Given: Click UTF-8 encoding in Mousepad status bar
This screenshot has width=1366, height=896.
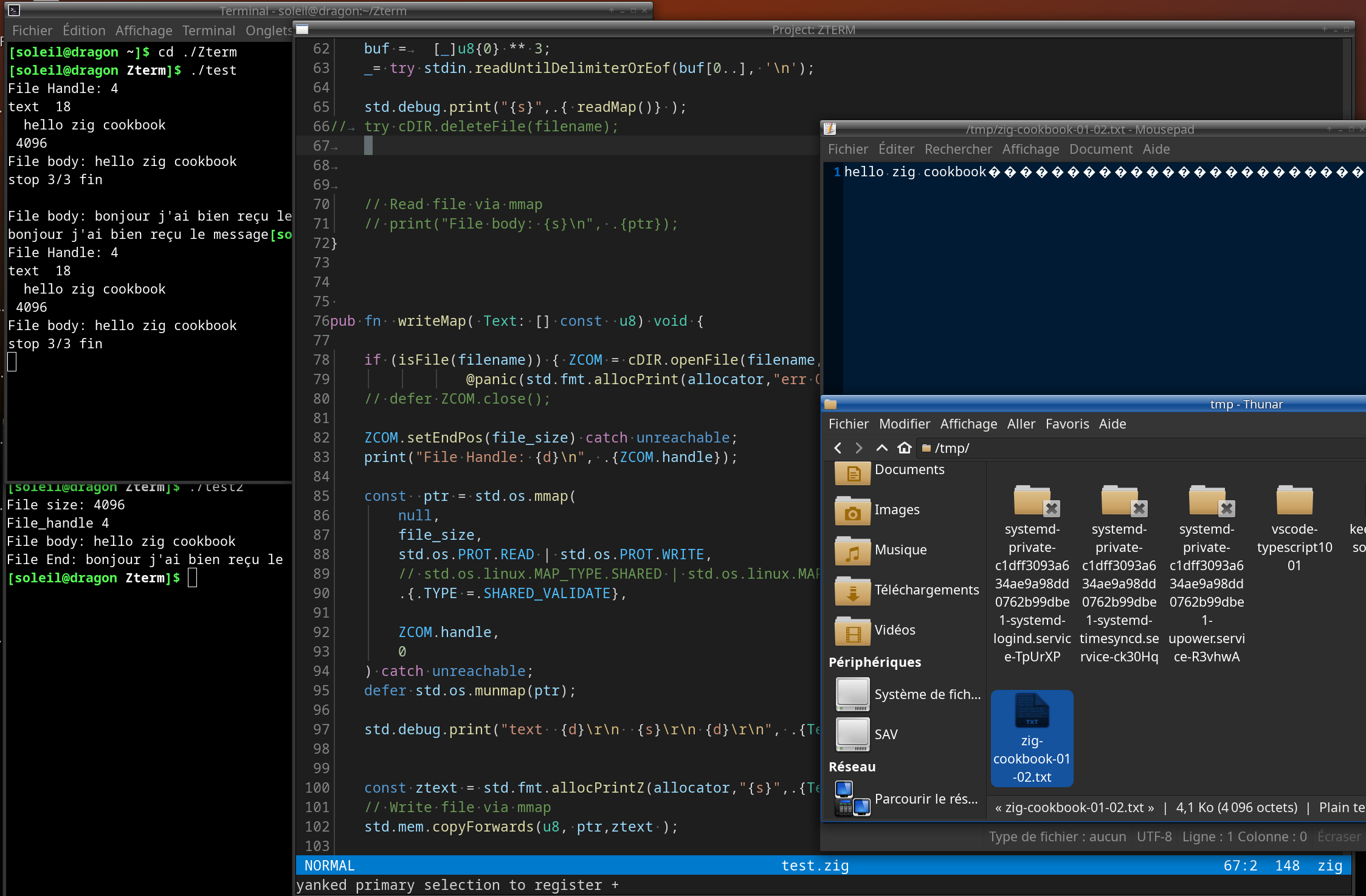Looking at the screenshot, I should (x=1154, y=836).
